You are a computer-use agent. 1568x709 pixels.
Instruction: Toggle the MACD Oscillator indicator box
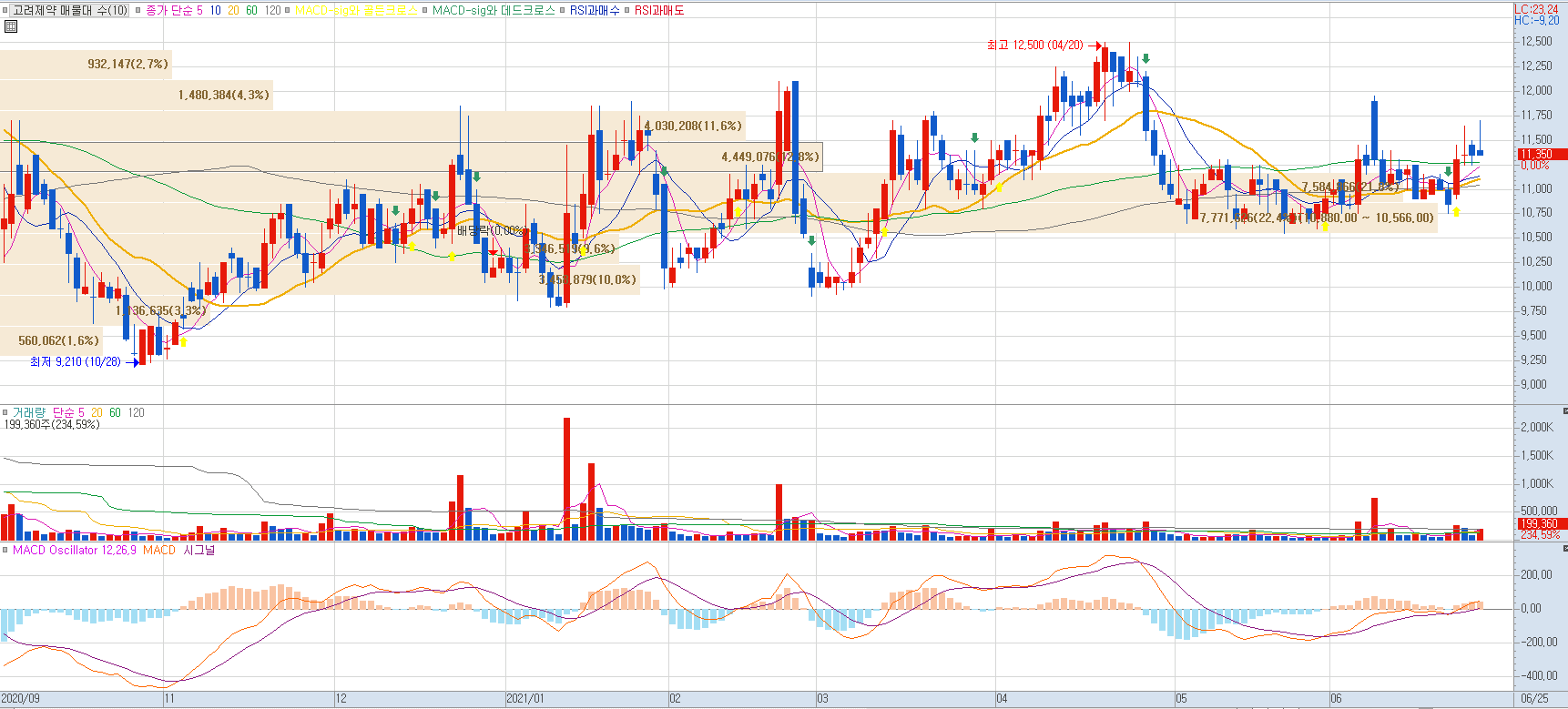(x=5, y=551)
